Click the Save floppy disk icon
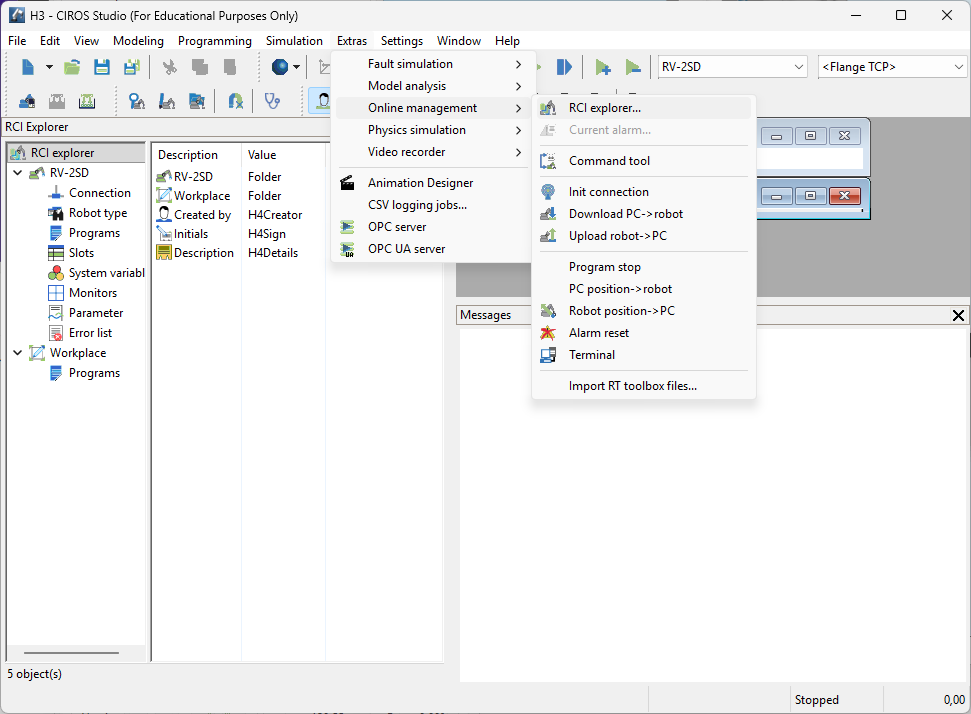The image size is (971, 714). (x=102, y=67)
